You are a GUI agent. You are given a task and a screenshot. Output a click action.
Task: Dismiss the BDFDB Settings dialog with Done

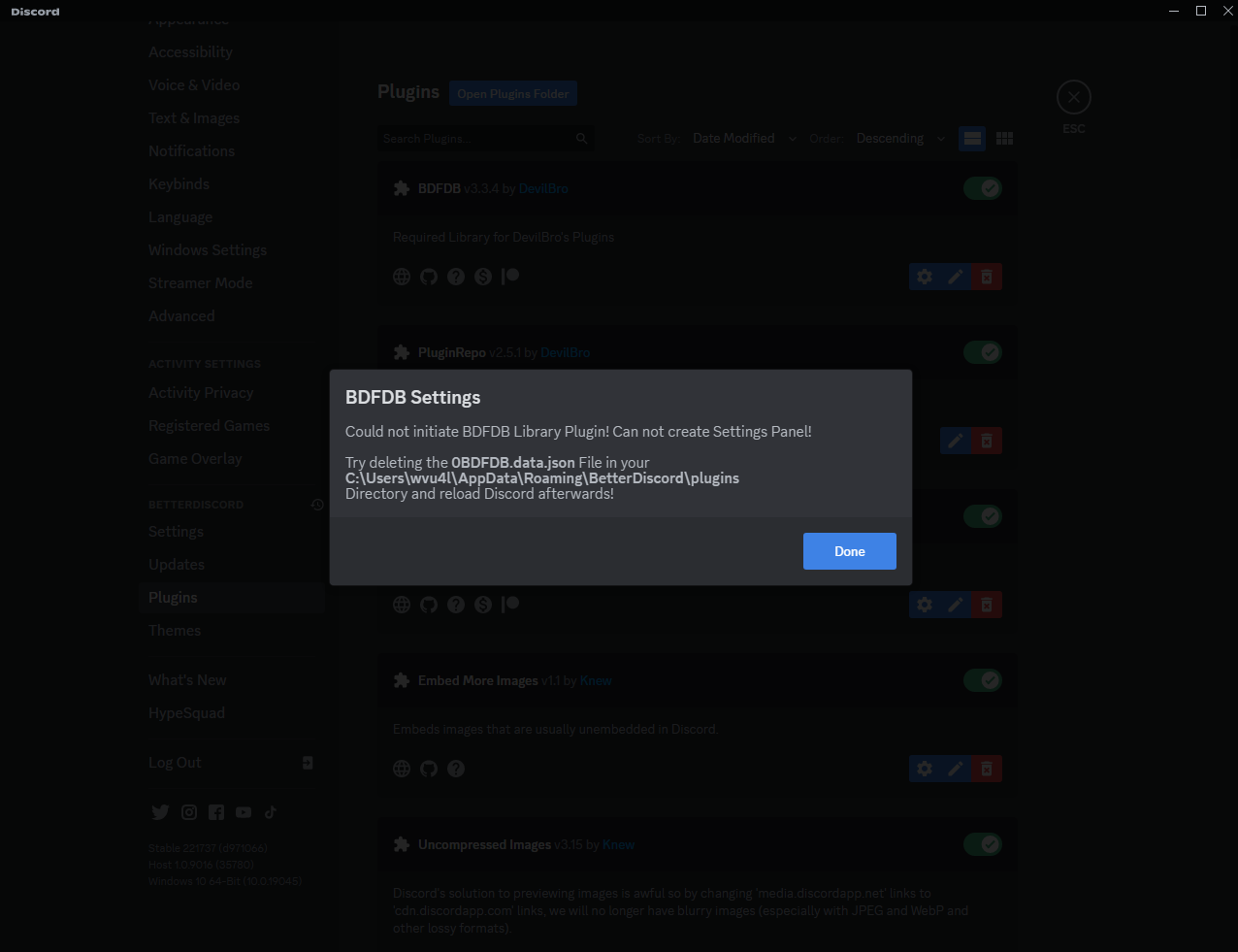click(x=849, y=550)
